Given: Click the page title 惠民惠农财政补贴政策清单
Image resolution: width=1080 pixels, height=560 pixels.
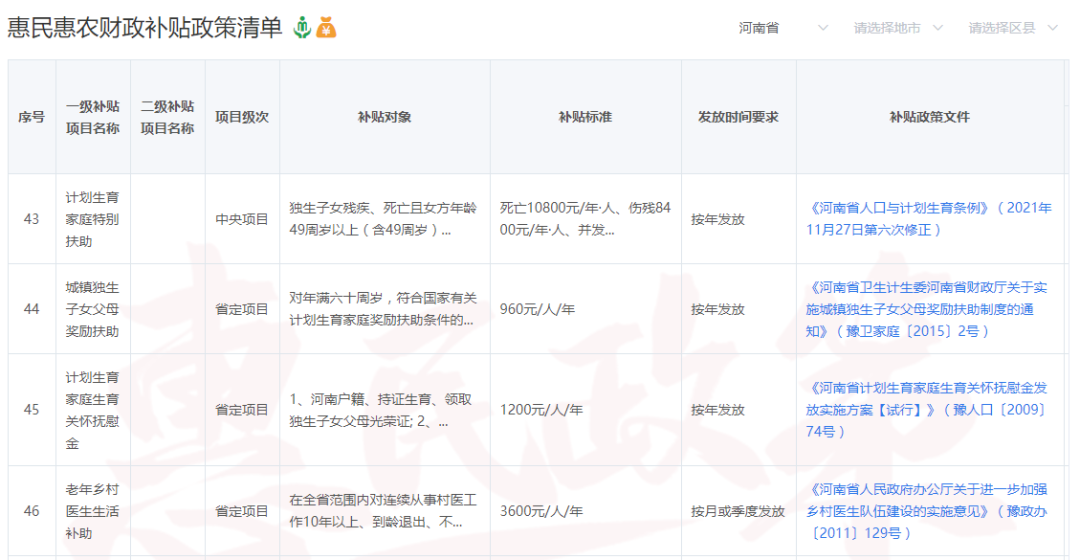Looking at the screenshot, I should click(x=145, y=28).
